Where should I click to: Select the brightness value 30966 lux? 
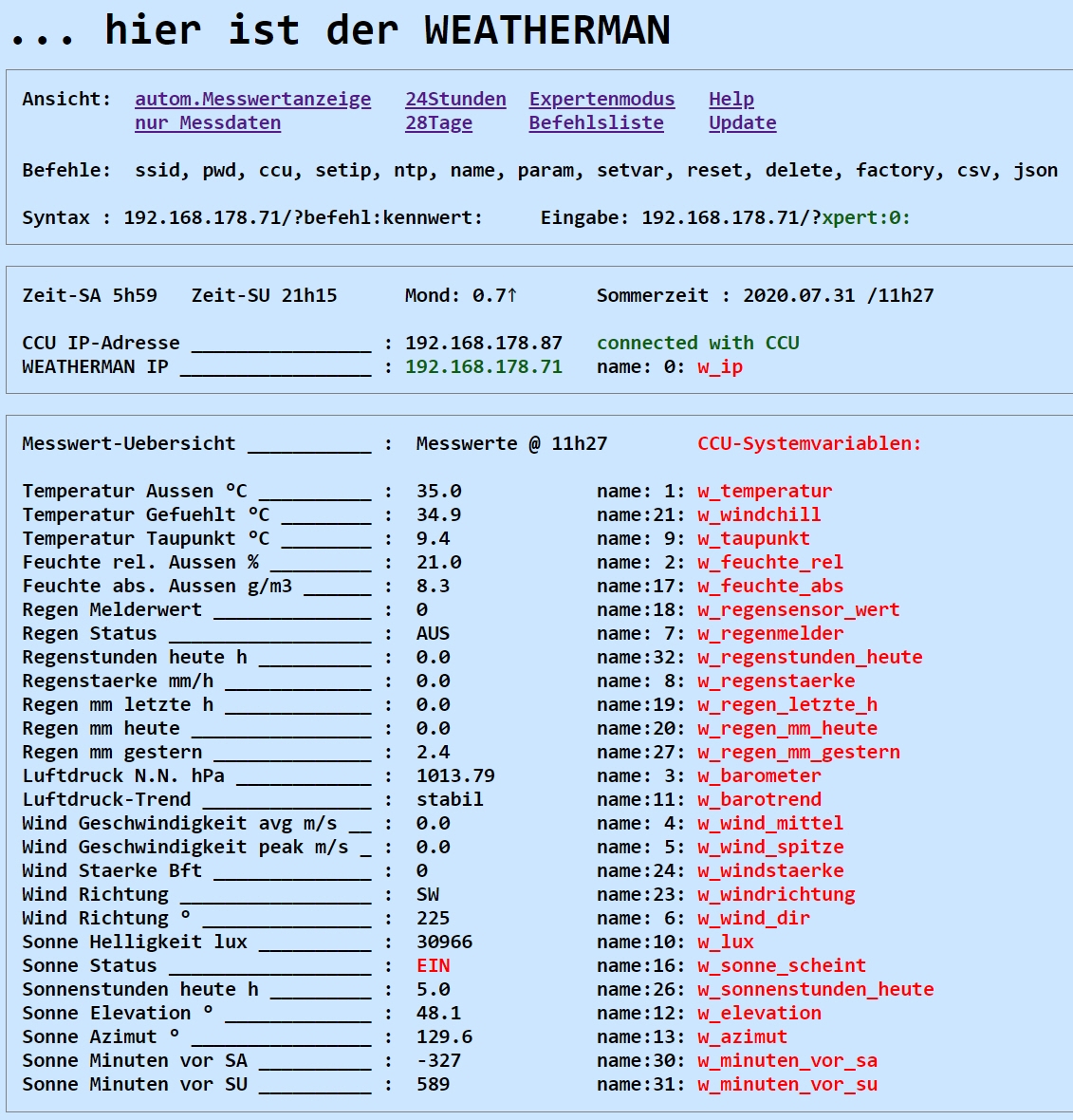coord(444,943)
